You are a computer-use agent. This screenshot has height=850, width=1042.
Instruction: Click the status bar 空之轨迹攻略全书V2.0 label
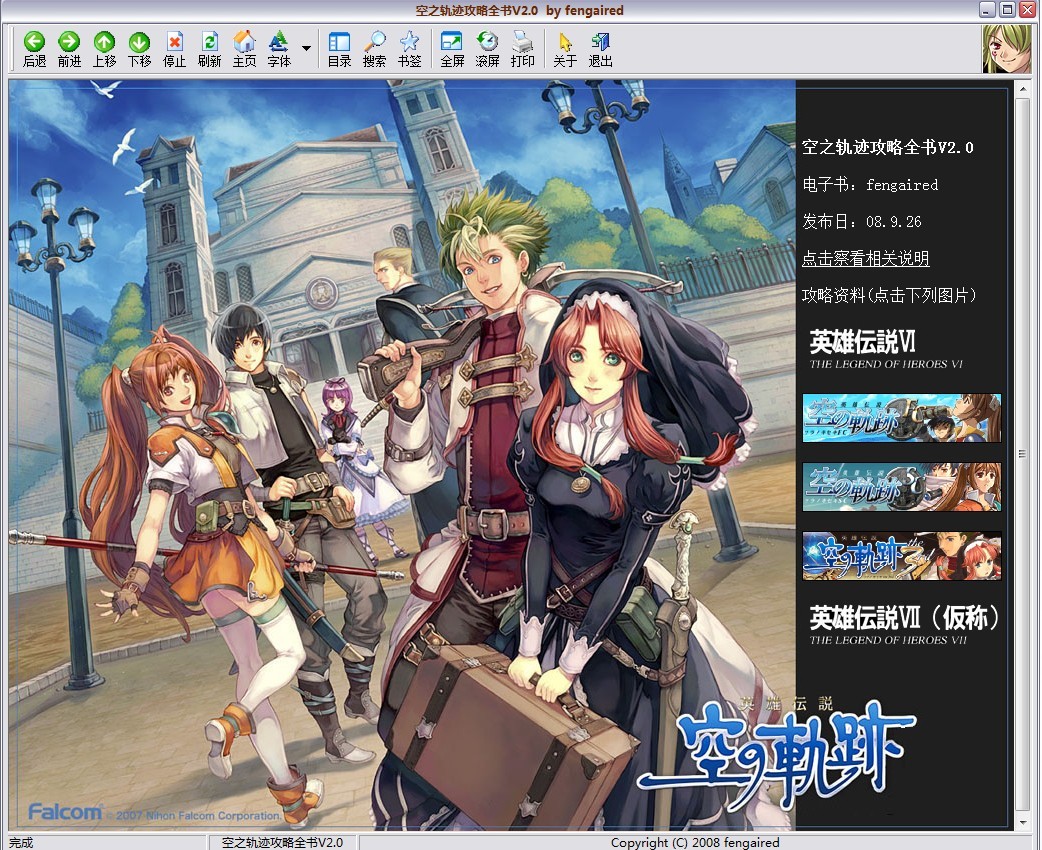[282, 843]
